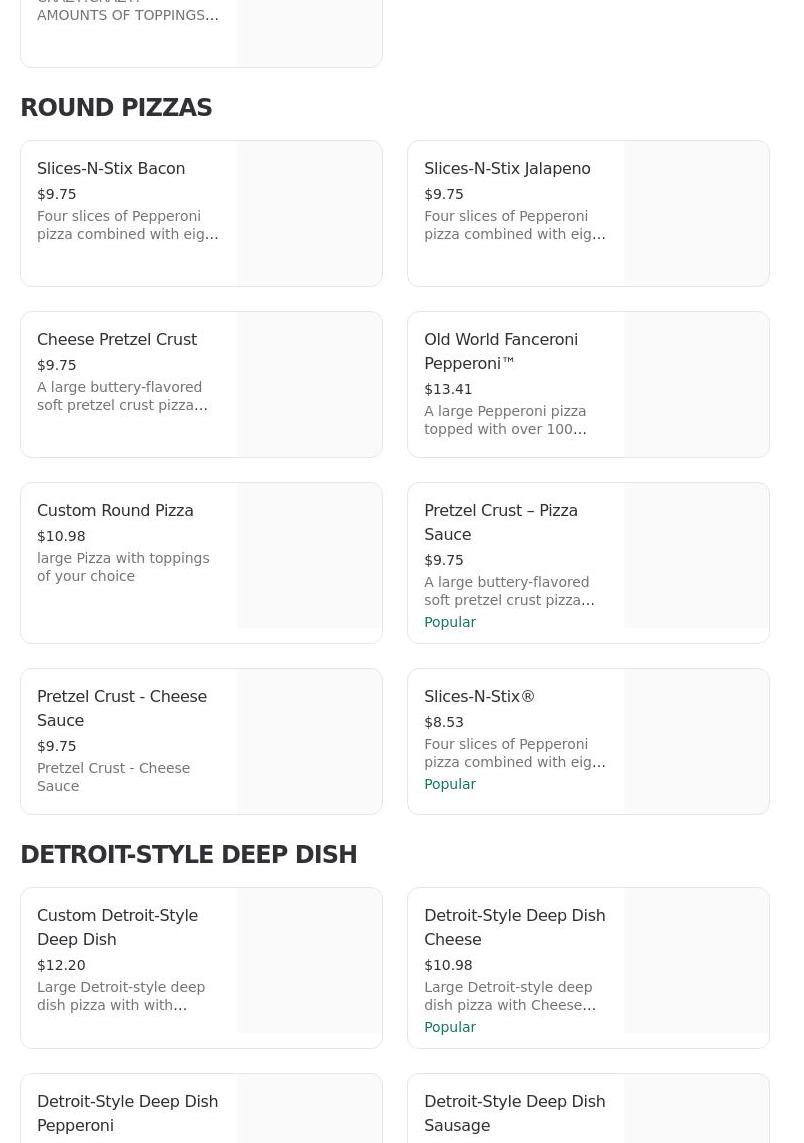Select Detroit-Style Deep Dish Cheese title
Viewport: 804px width, 1143px height.
coord(514,927)
